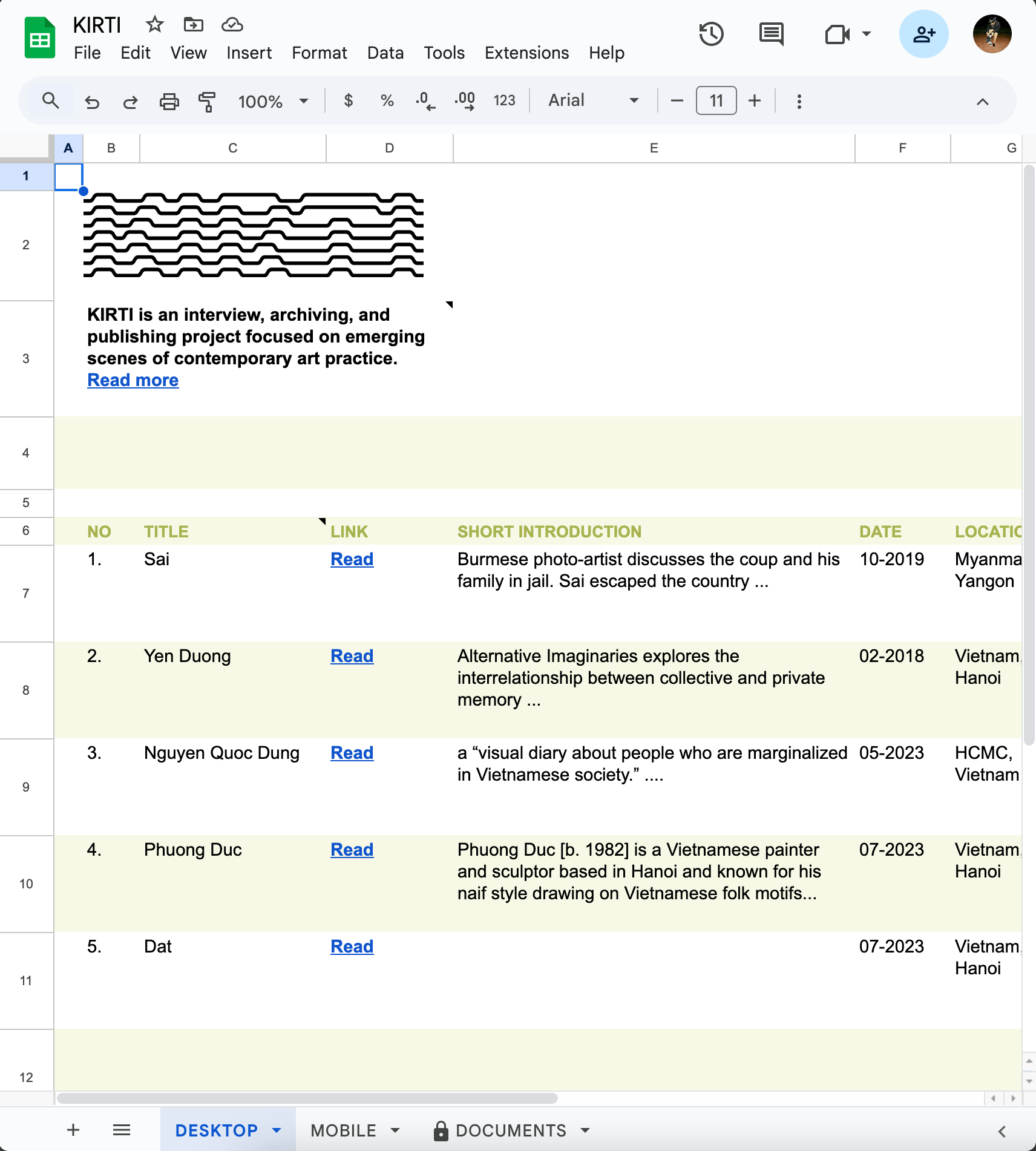1036x1151 pixels.
Task: Click the print icon
Action: 169,101
